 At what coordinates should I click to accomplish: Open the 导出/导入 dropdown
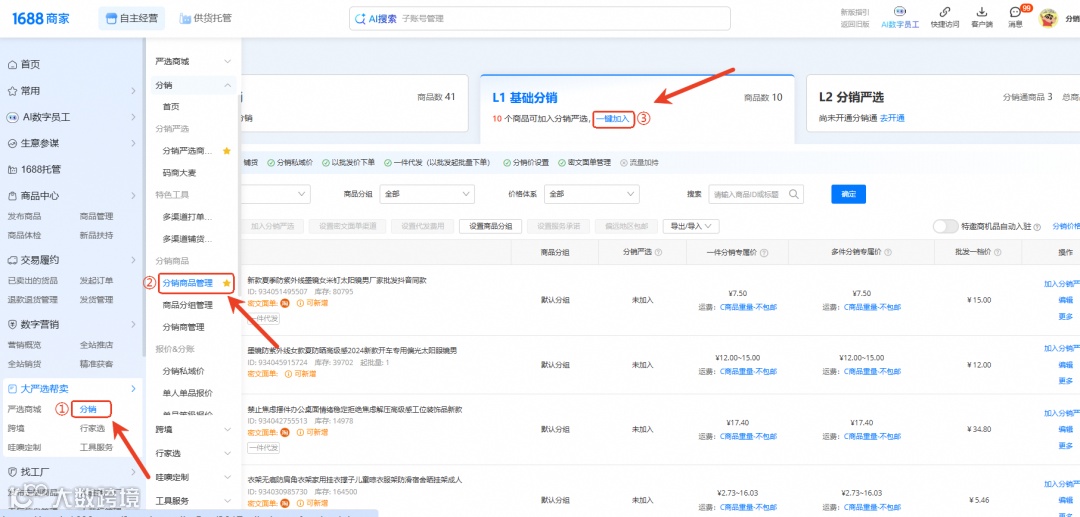pyautogui.click(x=691, y=226)
